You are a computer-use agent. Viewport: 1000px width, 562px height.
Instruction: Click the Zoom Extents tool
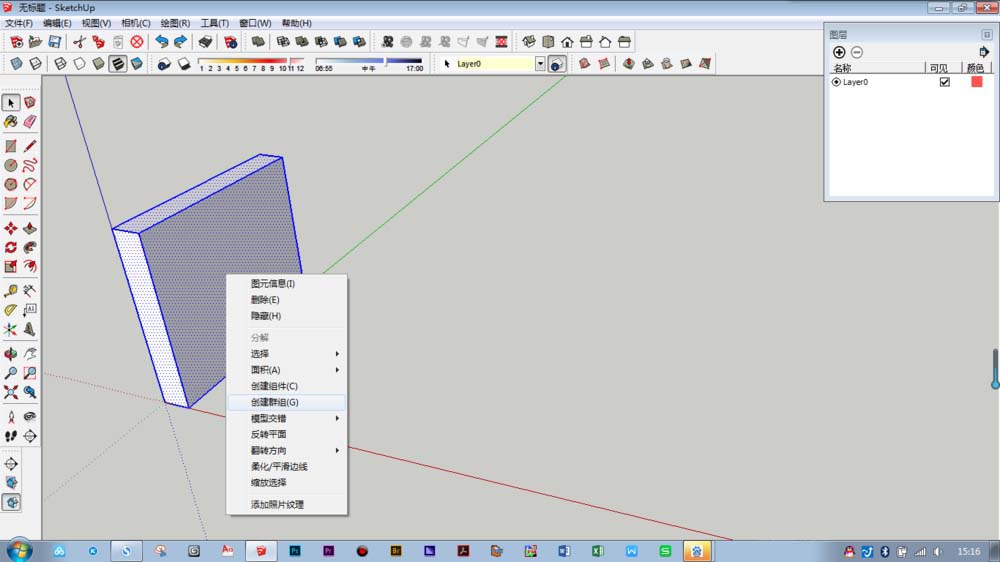[11, 392]
